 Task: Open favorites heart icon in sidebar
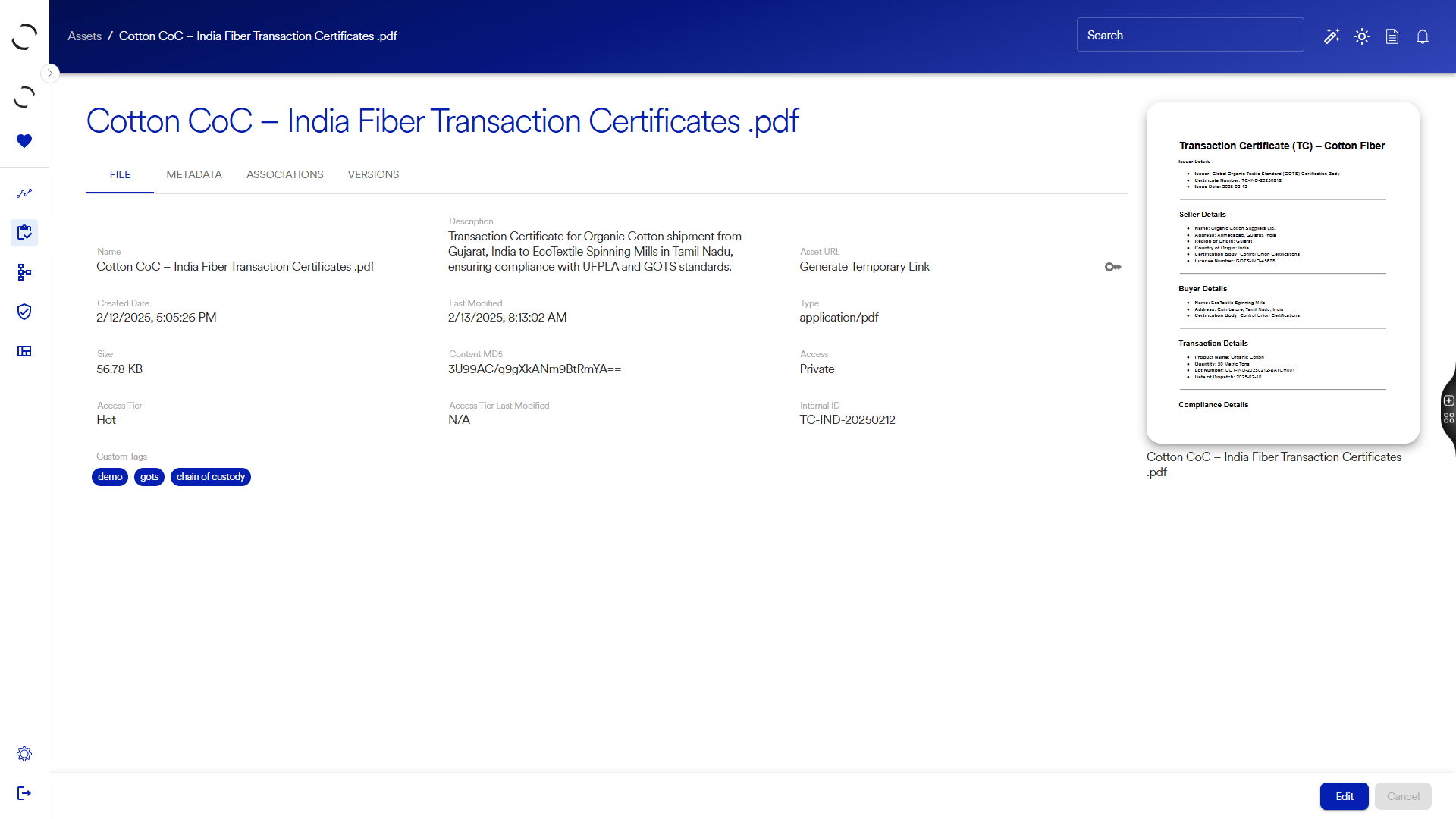click(24, 141)
